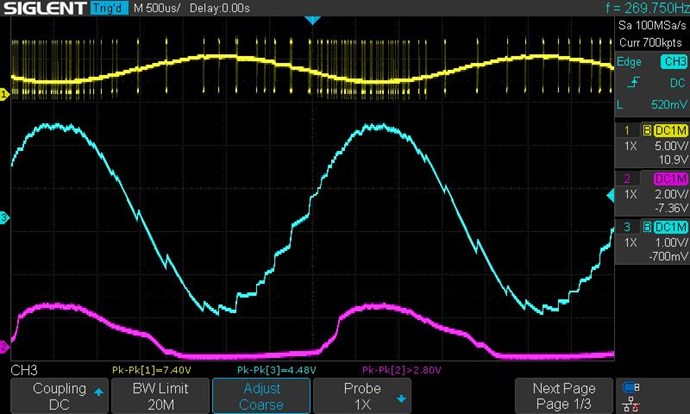Click the channel 1 BW limit B icon
690x414 pixels.
[647, 130]
